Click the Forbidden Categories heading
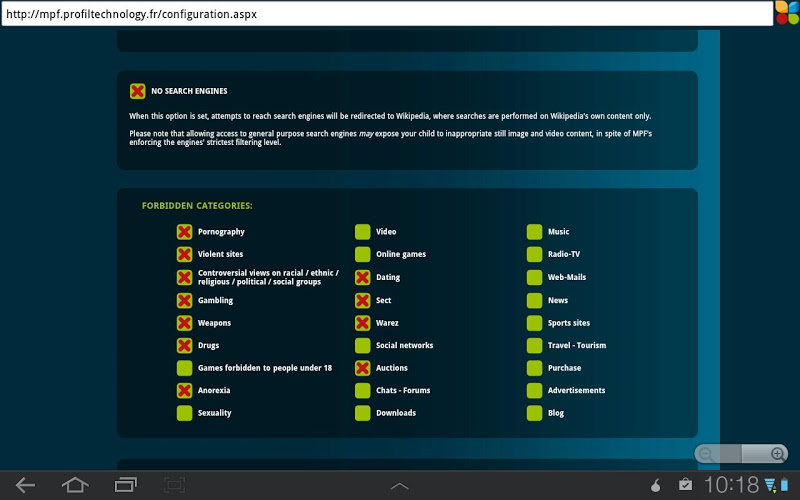This screenshot has height=500, width=800. (x=197, y=206)
